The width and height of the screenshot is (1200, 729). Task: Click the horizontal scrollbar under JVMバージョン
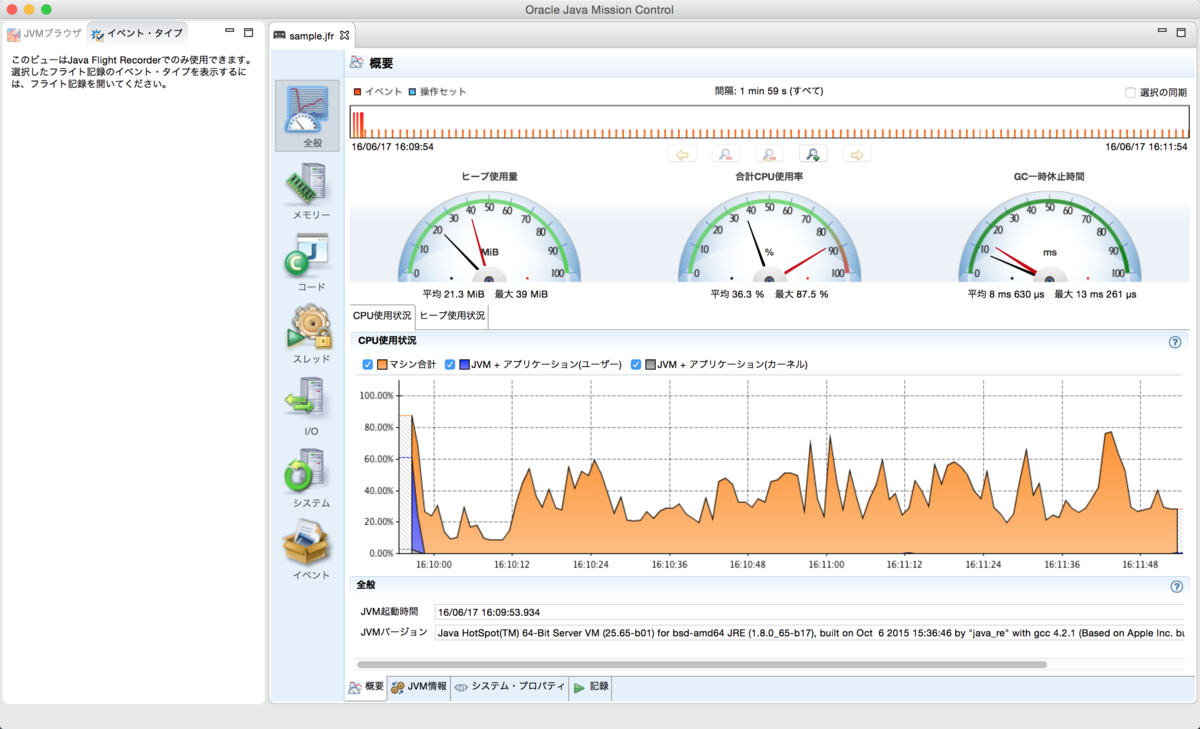tap(701, 664)
